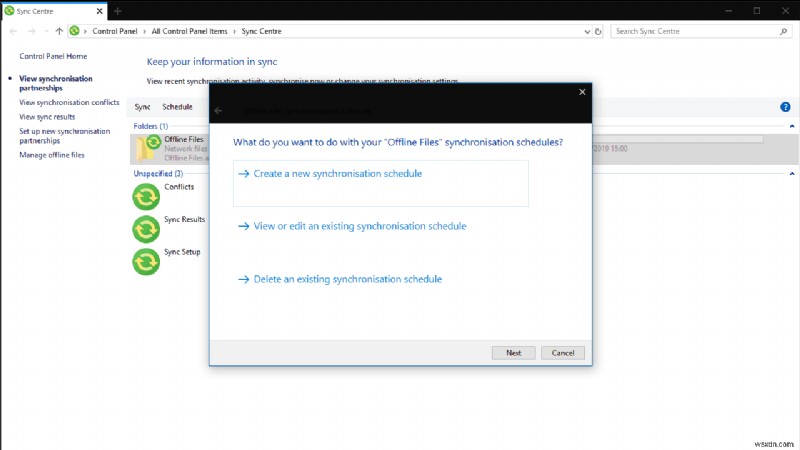Click the Sync toolbar button
This screenshot has height=450, width=800.
coord(142,107)
